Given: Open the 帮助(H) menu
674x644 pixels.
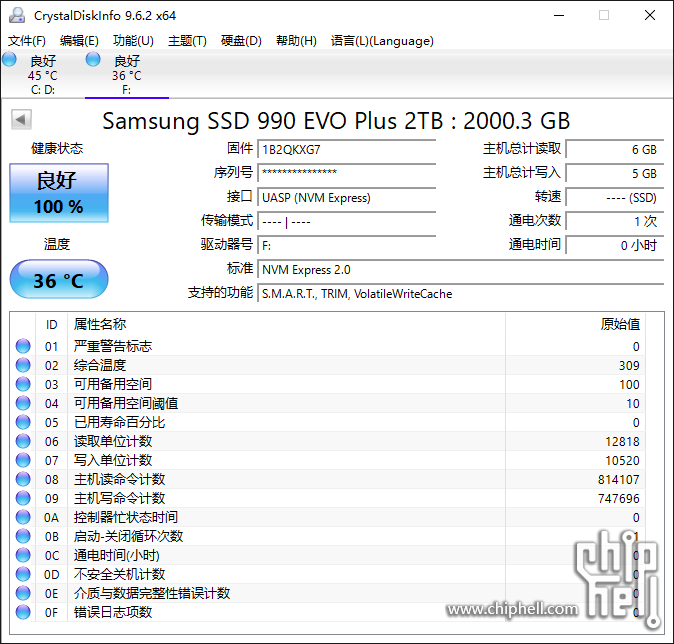Looking at the screenshot, I should pos(296,41).
